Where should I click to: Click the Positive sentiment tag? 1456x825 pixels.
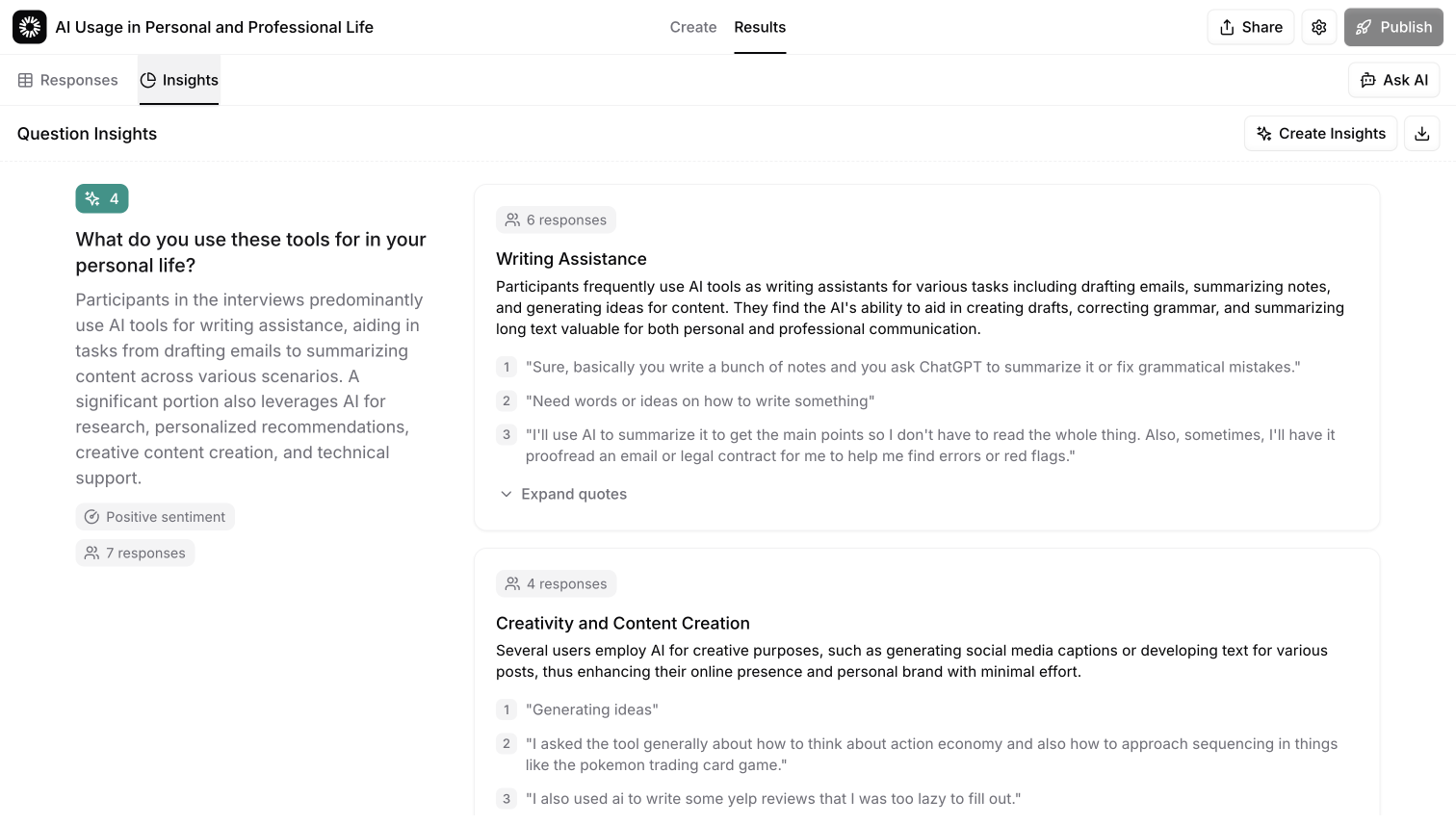[155, 517]
